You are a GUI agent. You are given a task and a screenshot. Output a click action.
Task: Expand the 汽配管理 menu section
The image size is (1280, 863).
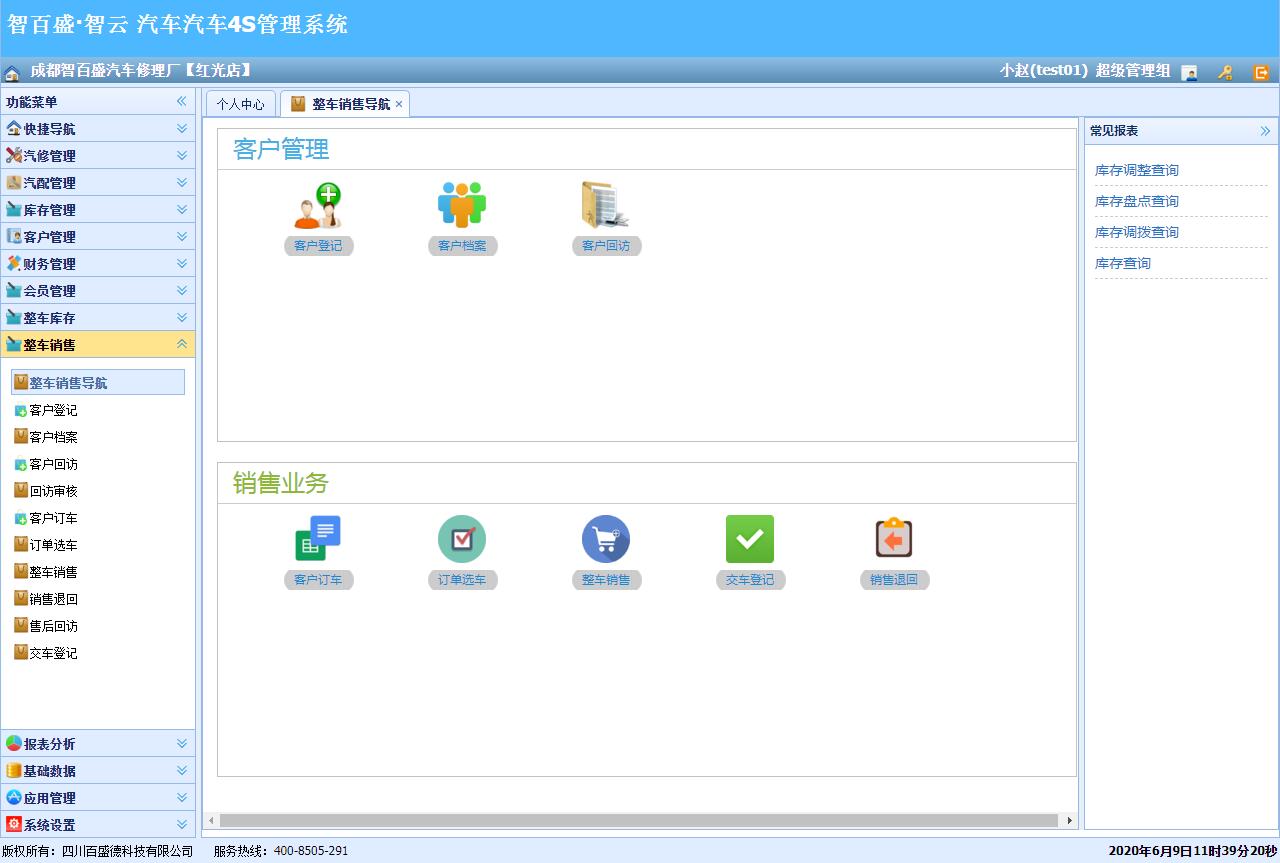pyautogui.click(x=182, y=182)
